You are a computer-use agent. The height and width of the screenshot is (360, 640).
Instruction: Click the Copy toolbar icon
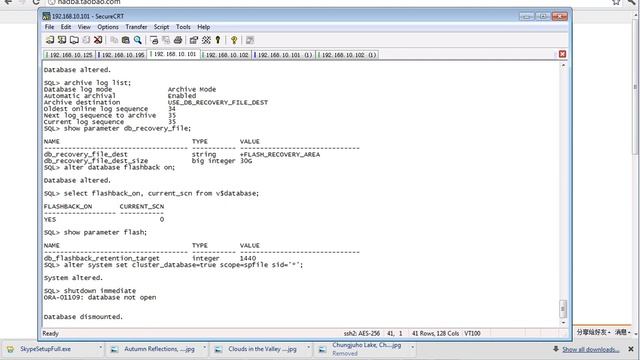point(114,40)
